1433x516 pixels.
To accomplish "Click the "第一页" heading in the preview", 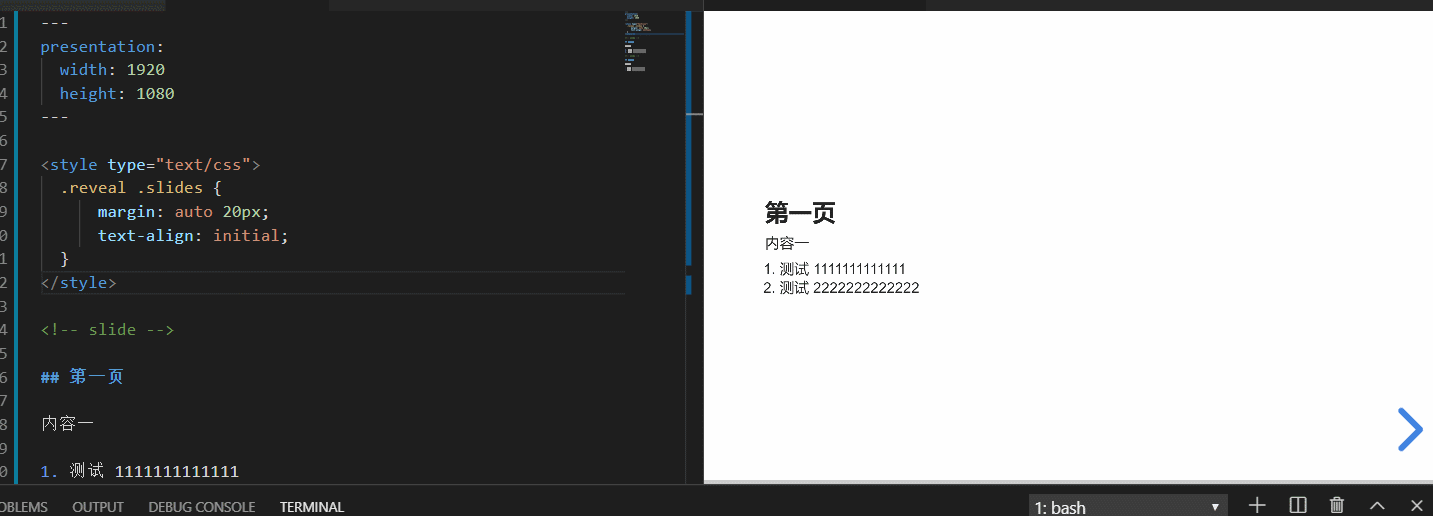I will click(800, 212).
